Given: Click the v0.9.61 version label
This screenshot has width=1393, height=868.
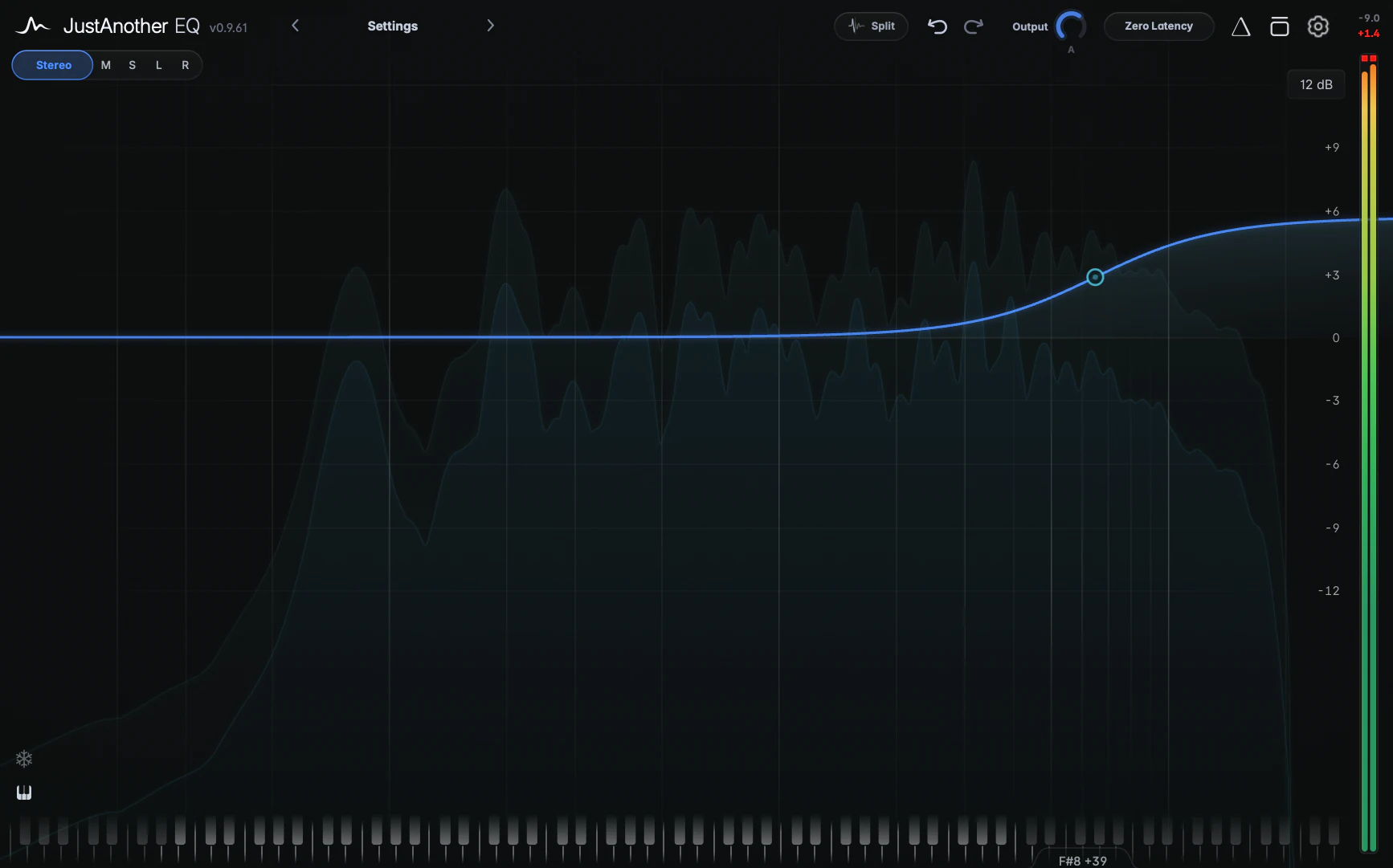Looking at the screenshot, I should [228, 27].
